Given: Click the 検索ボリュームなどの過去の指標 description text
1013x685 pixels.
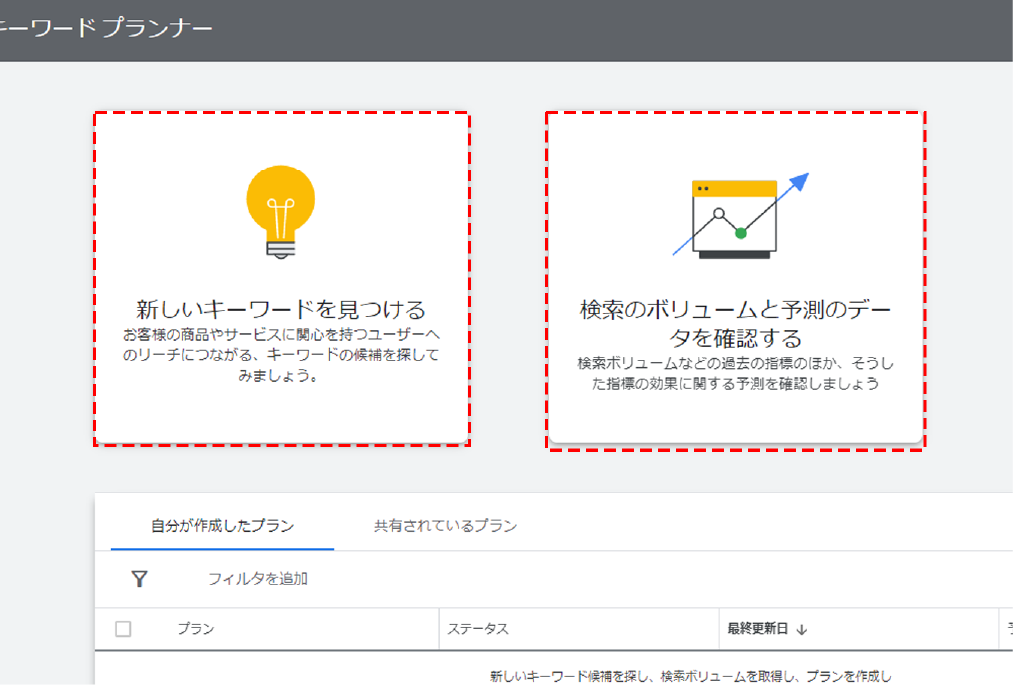Looking at the screenshot, I should click(735, 374).
